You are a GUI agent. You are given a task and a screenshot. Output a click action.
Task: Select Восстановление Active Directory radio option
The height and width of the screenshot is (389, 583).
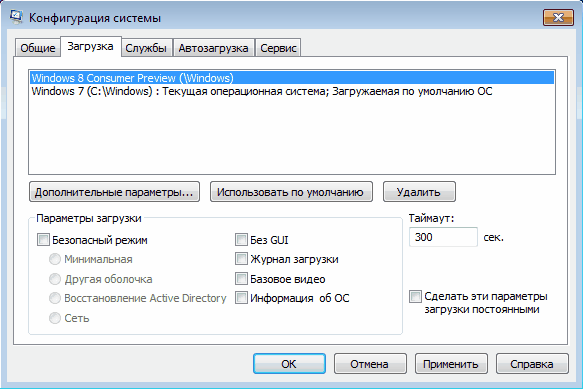coord(55,298)
